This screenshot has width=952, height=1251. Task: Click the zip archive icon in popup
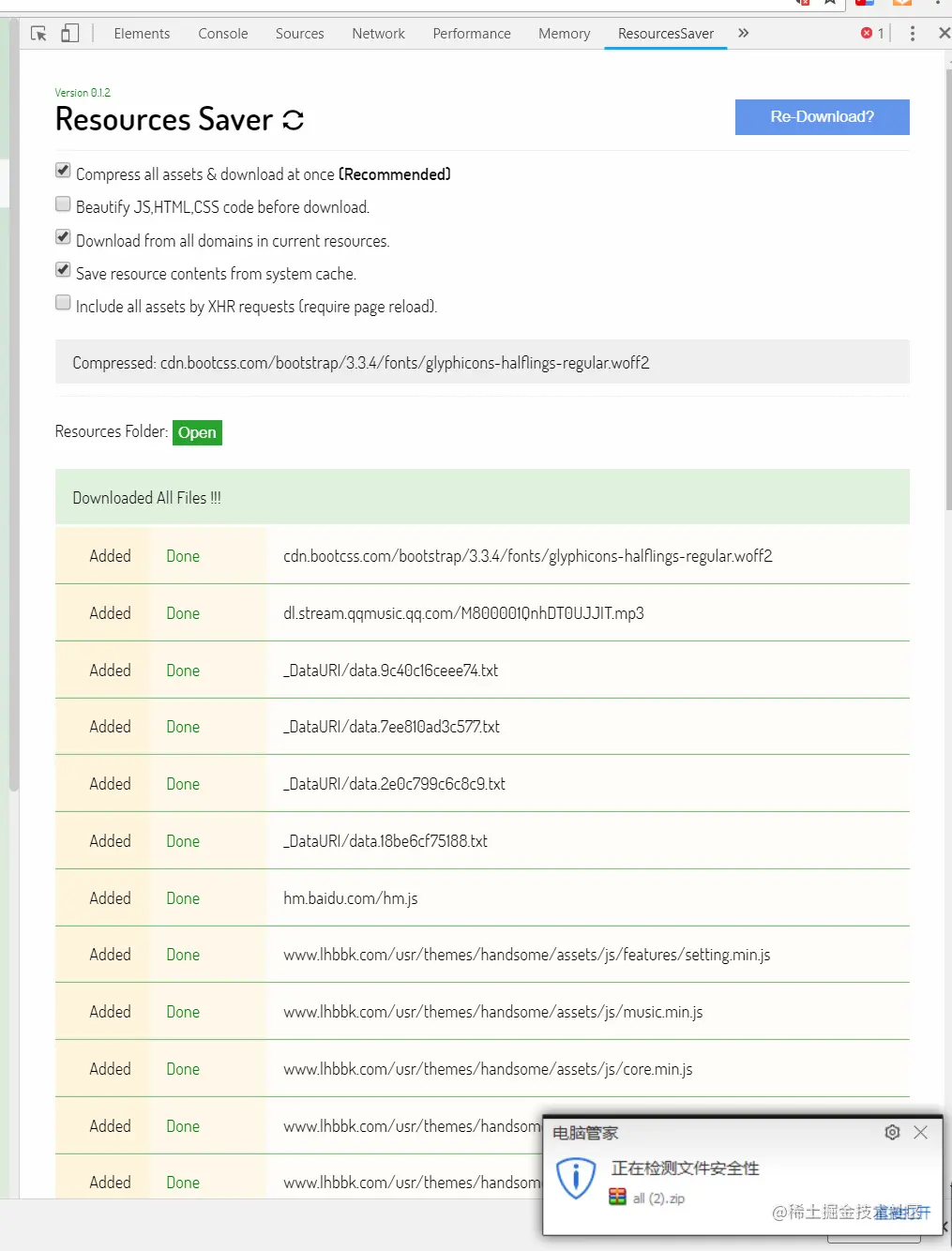click(x=617, y=1197)
